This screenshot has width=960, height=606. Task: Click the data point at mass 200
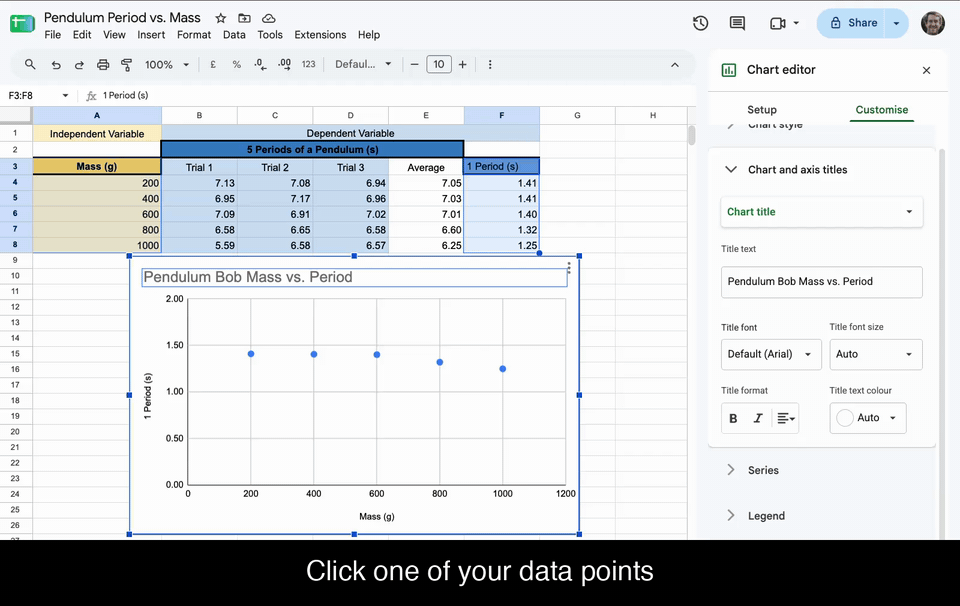click(251, 354)
